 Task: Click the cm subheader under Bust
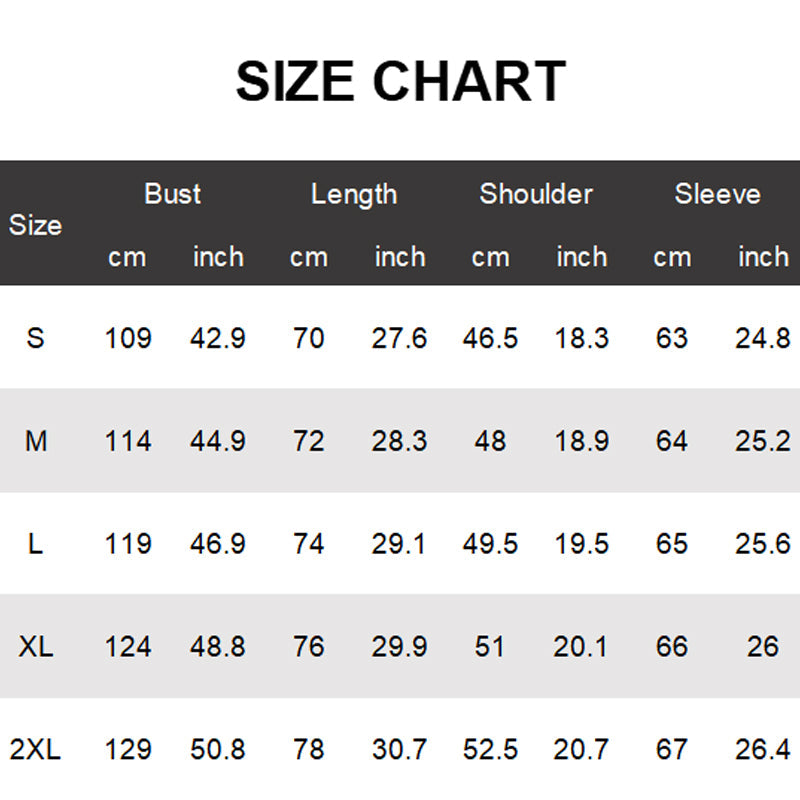point(127,257)
